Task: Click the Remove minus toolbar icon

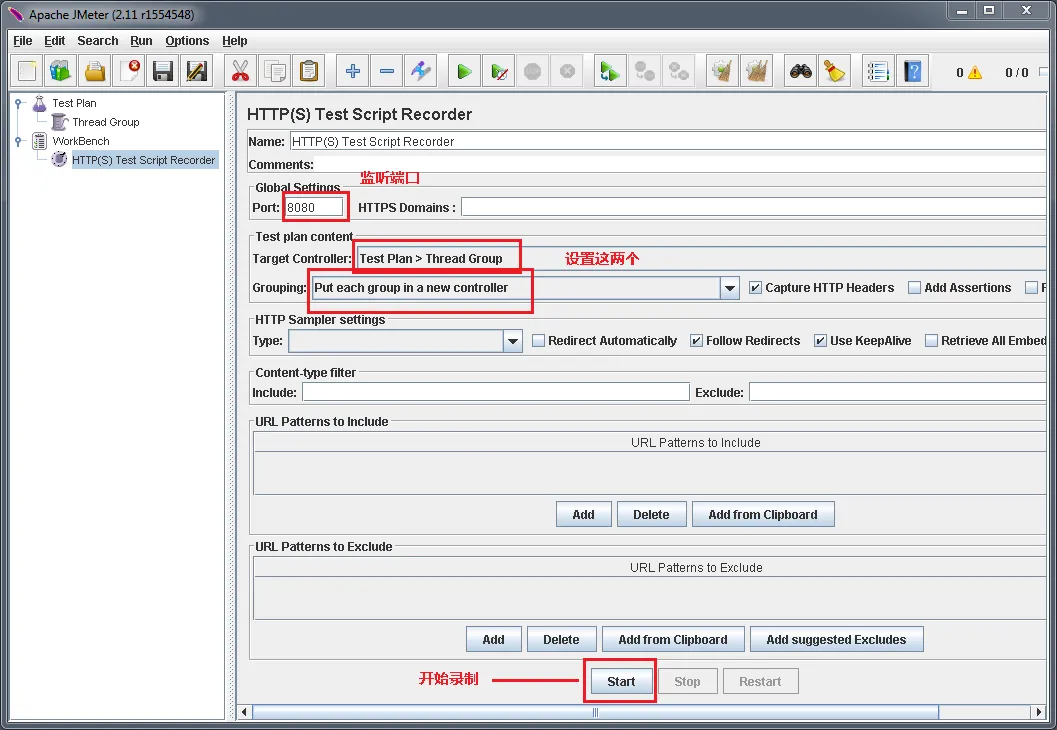Action: pyautogui.click(x=387, y=71)
